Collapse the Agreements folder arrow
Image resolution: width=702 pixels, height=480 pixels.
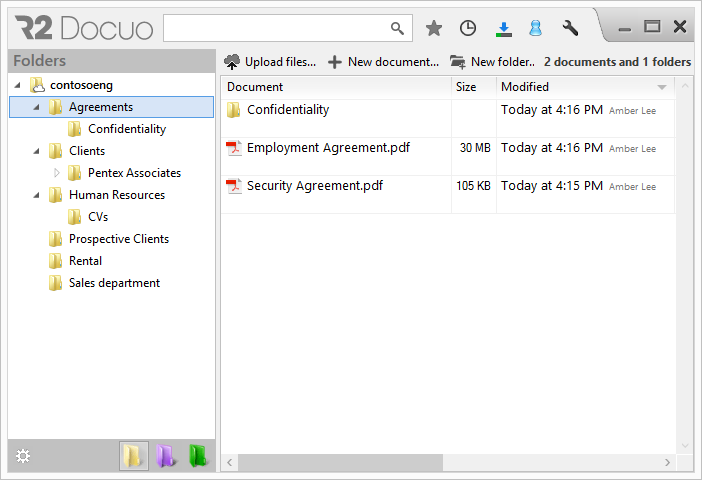[37, 107]
